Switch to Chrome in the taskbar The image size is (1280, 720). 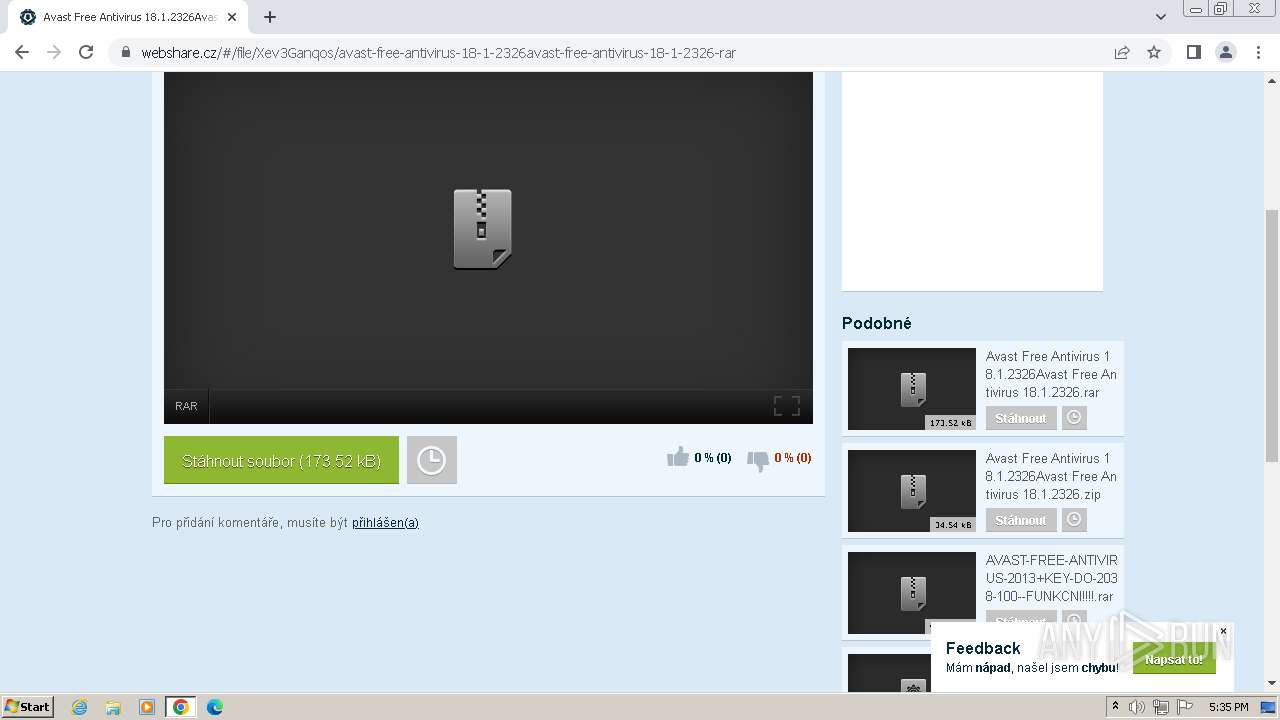tap(181, 707)
